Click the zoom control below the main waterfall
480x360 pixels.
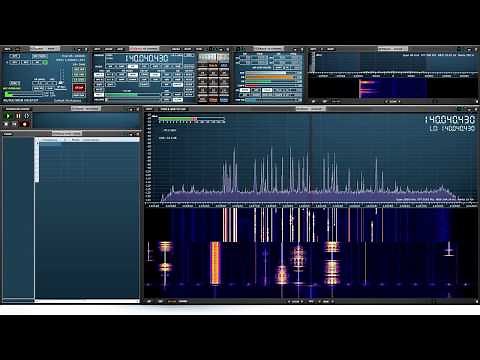[295, 301]
